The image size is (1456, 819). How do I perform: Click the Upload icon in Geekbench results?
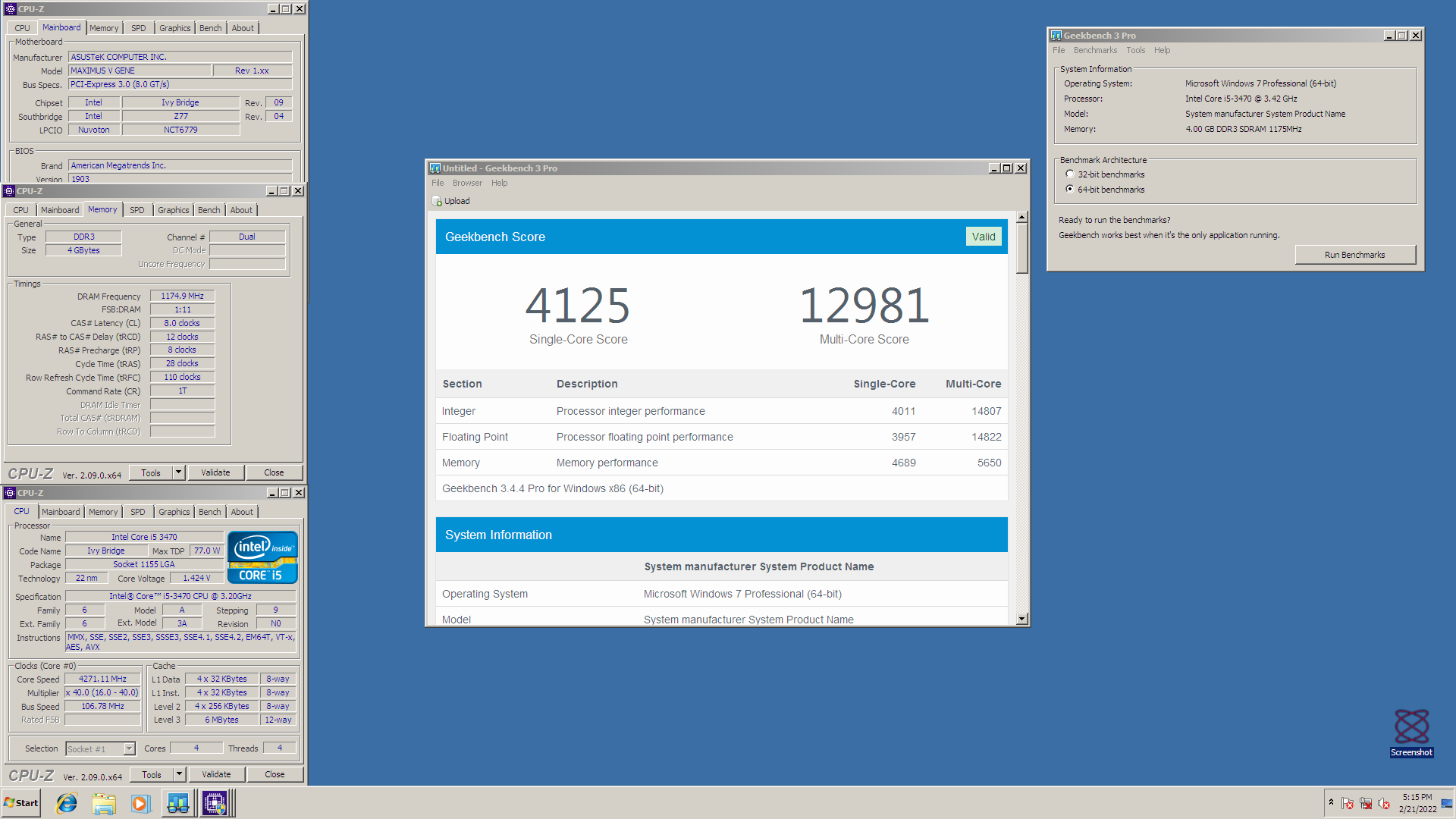point(437,201)
